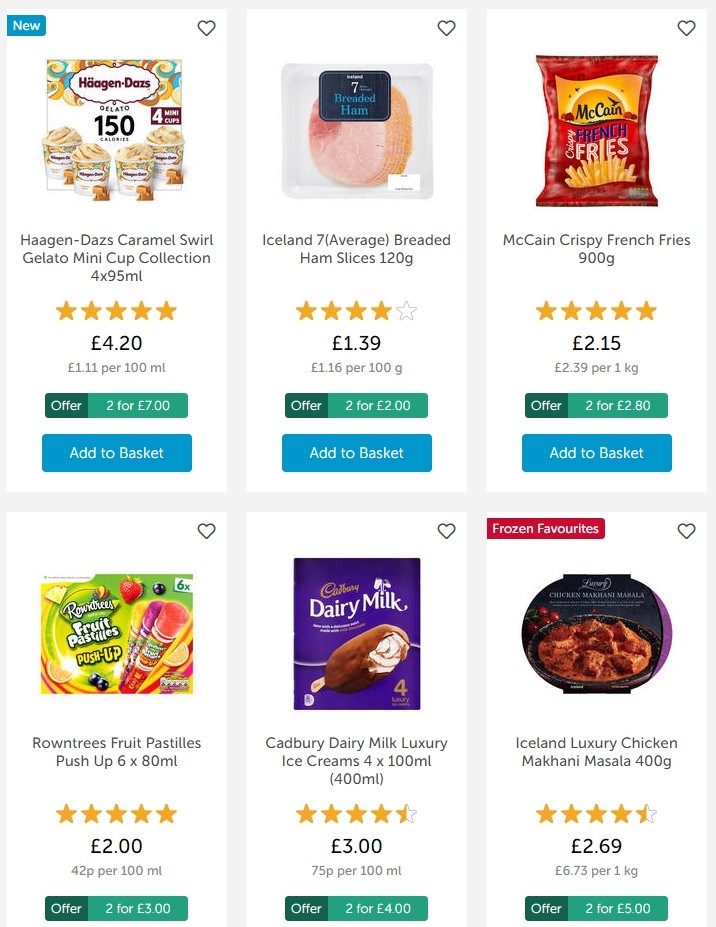Click the Iceland Luxury Chicken Makhani Masala title

pyautogui.click(x=597, y=752)
